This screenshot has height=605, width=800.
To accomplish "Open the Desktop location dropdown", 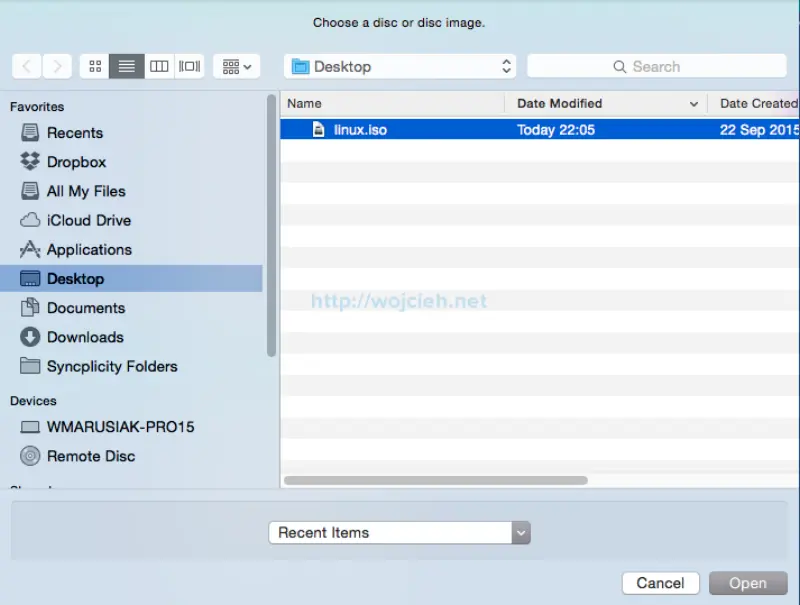I will click(x=398, y=65).
